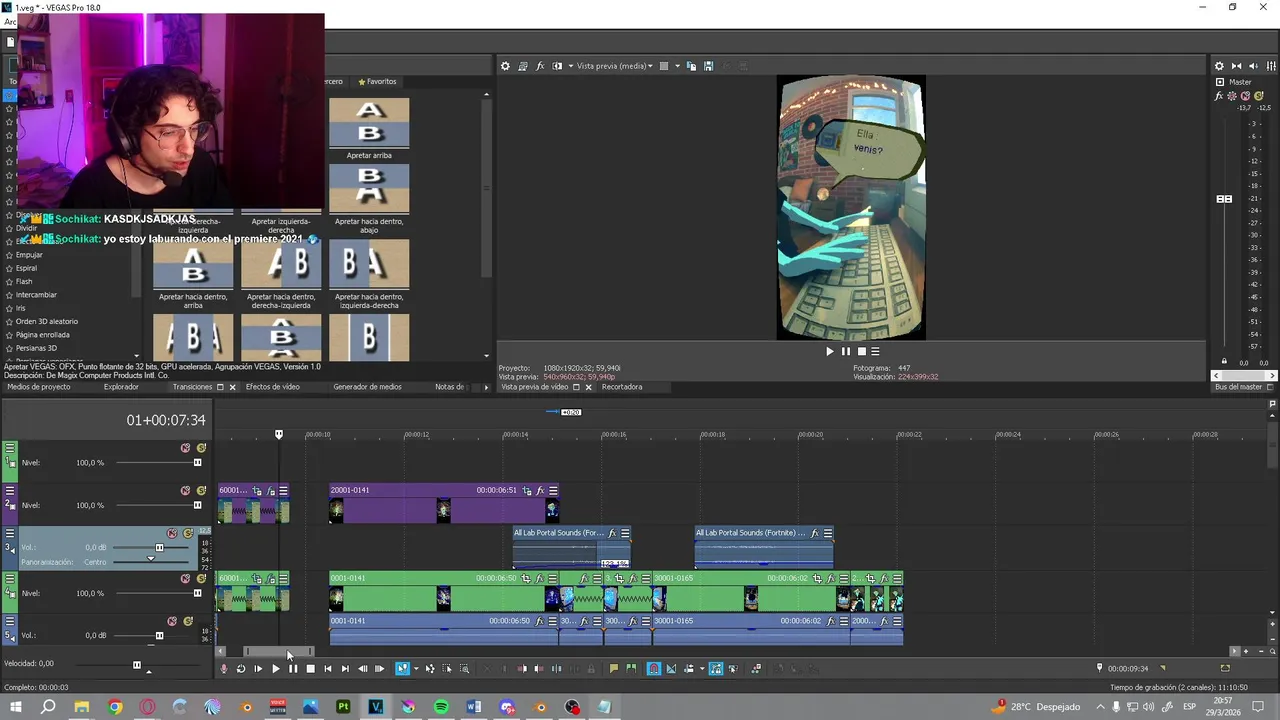
Task: Pause timeline playback
Action: [293, 669]
